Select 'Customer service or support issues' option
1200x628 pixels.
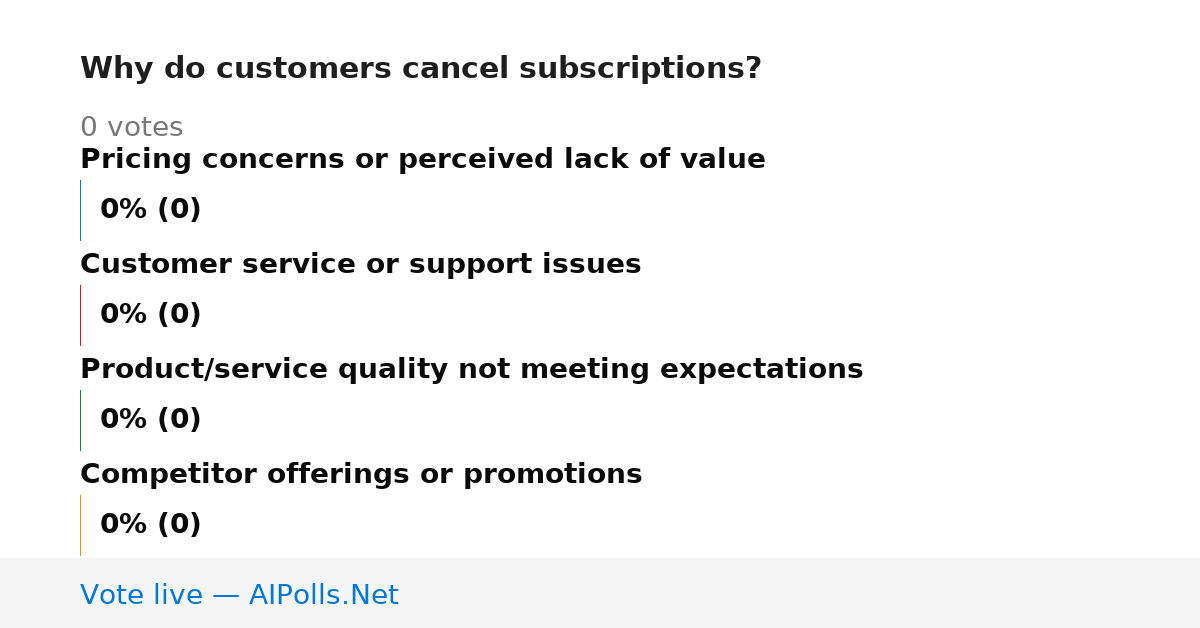click(360, 265)
